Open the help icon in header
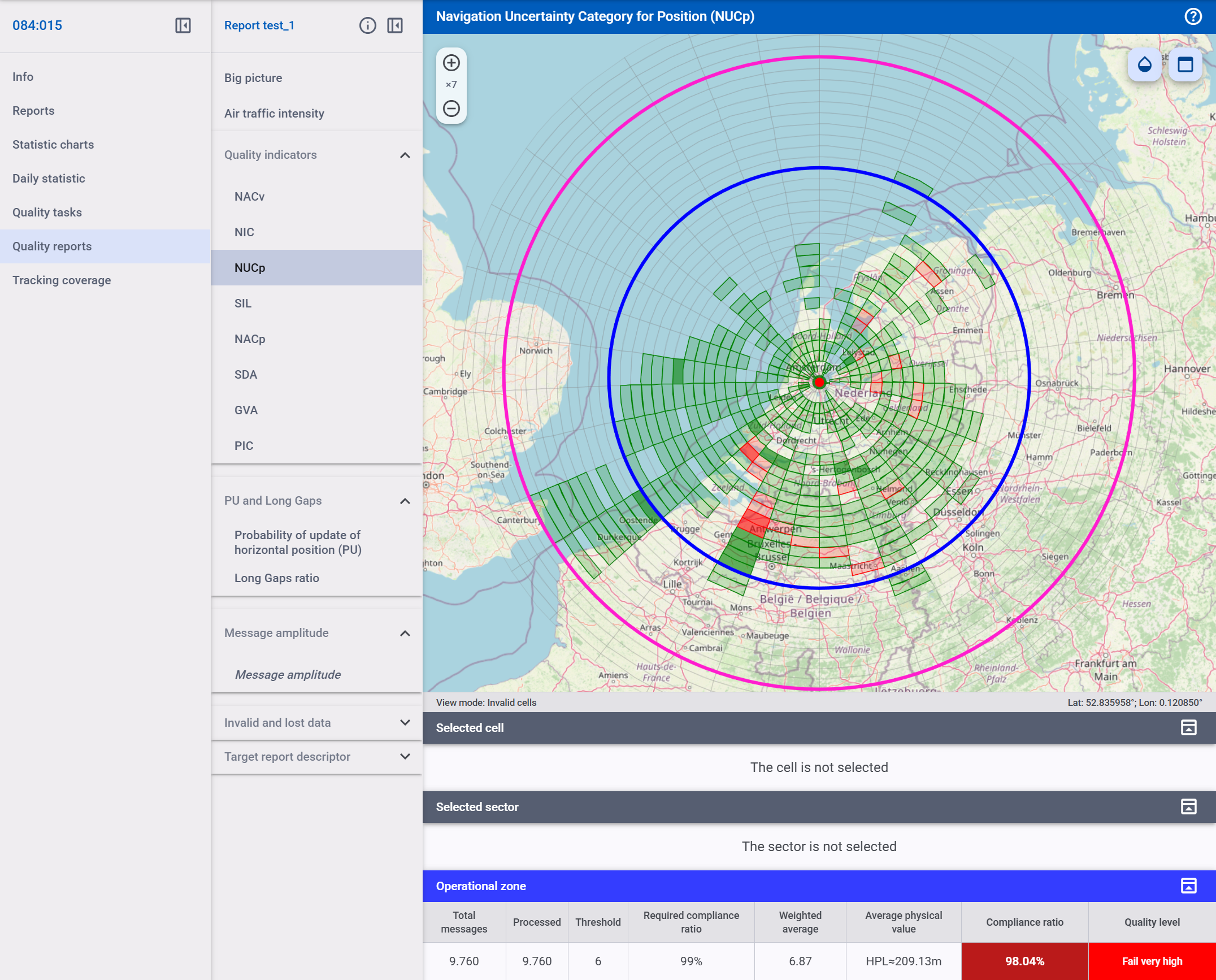The width and height of the screenshot is (1216, 980). click(1193, 16)
